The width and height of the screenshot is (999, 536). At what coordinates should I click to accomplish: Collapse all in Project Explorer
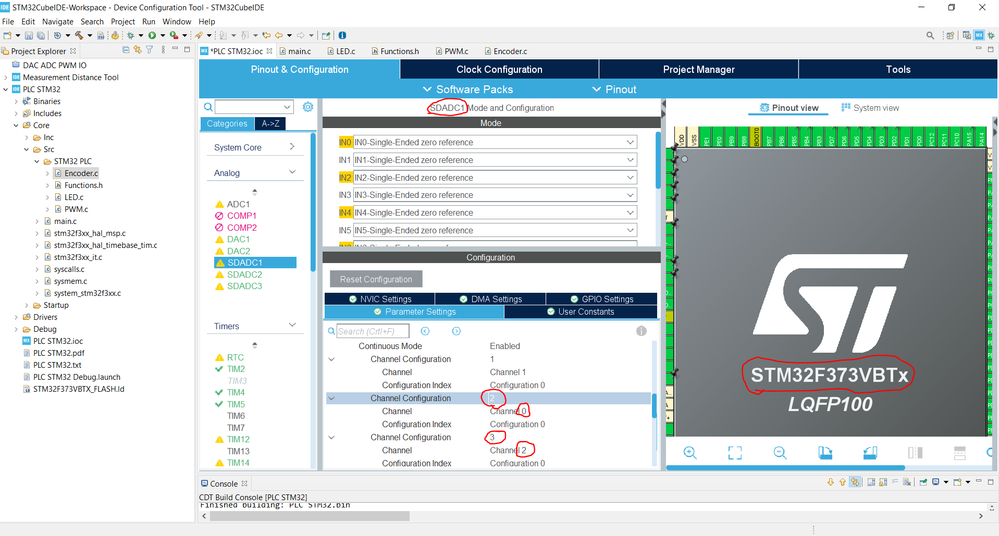point(126,50)
